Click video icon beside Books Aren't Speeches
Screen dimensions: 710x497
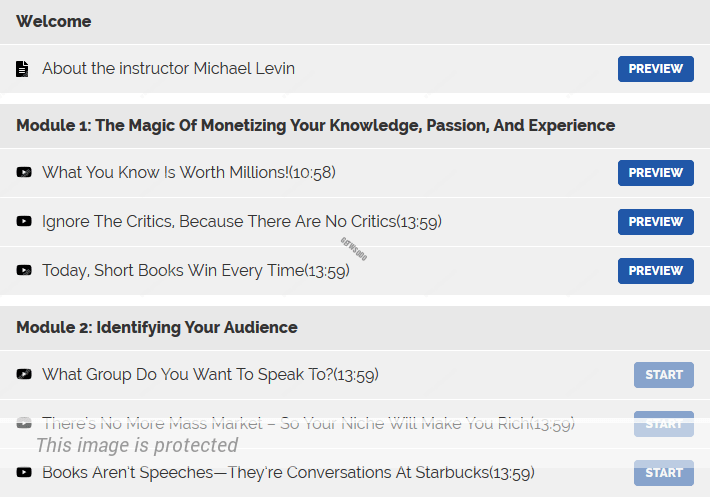(x=24, y=472)
